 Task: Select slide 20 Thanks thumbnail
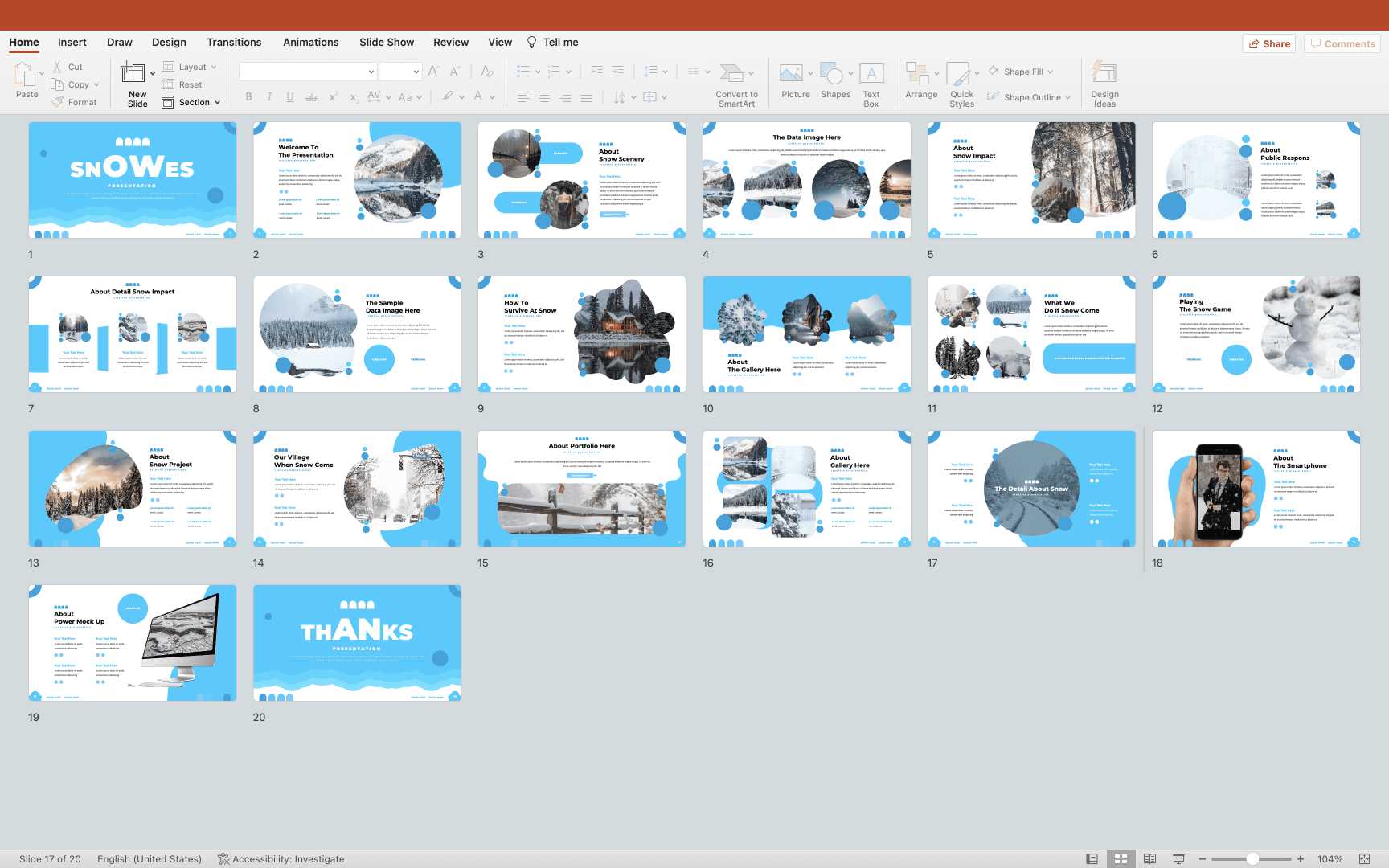click(x=357, y=643)
